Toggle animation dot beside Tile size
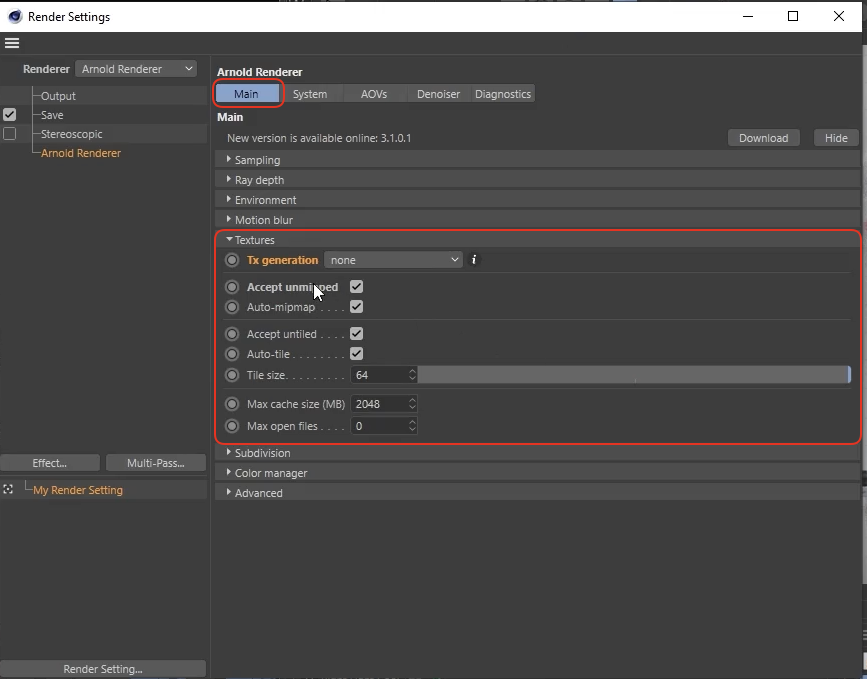The height and width of the screenshot is (679, 867). click(x=232, y=375)
